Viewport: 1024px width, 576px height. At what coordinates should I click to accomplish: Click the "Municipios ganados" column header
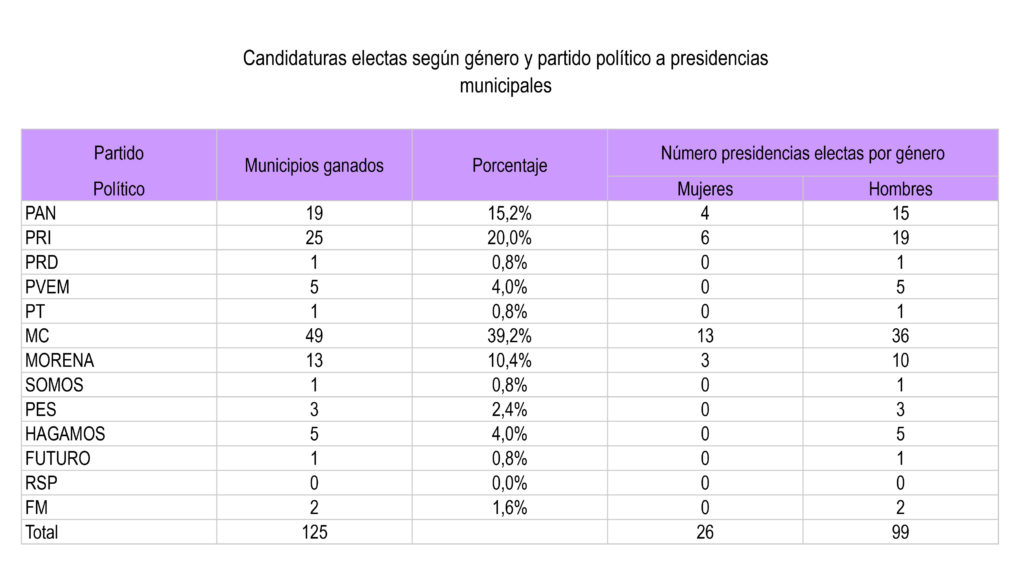[314, 166]
